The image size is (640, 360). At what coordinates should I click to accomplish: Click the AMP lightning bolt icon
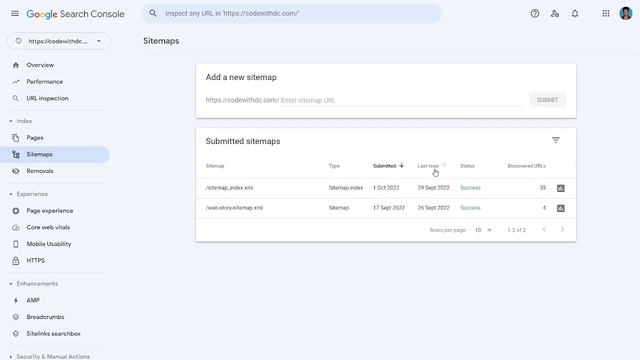[x=16, y=300]
